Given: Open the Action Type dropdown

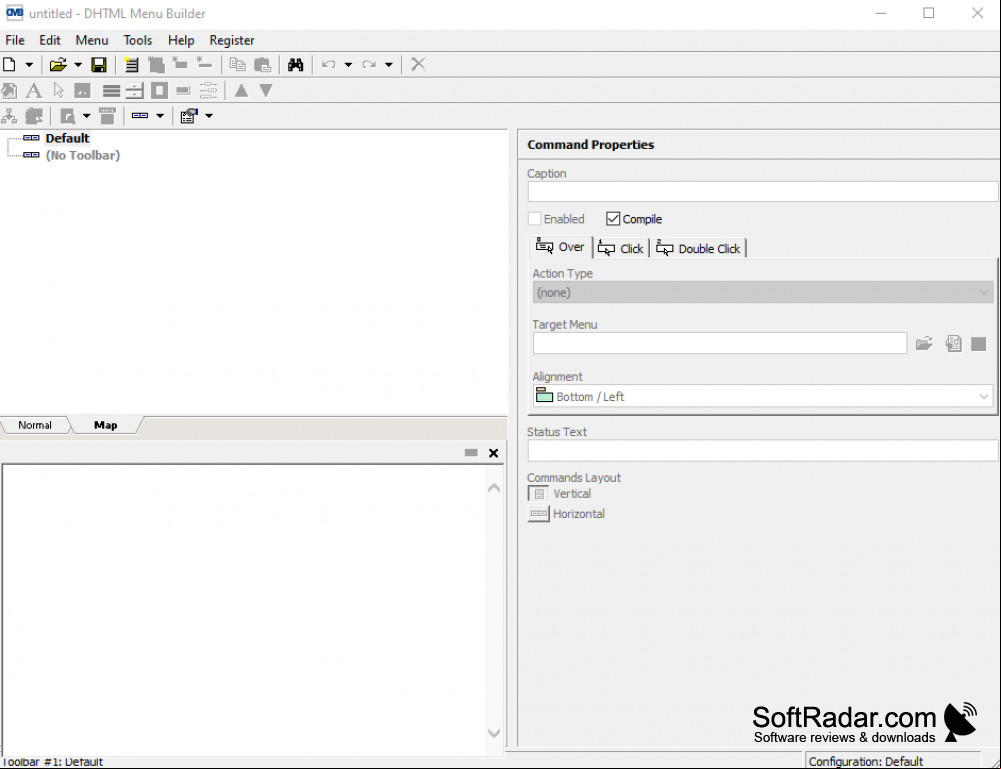Looking at the screenshot, I should [762, 292].
